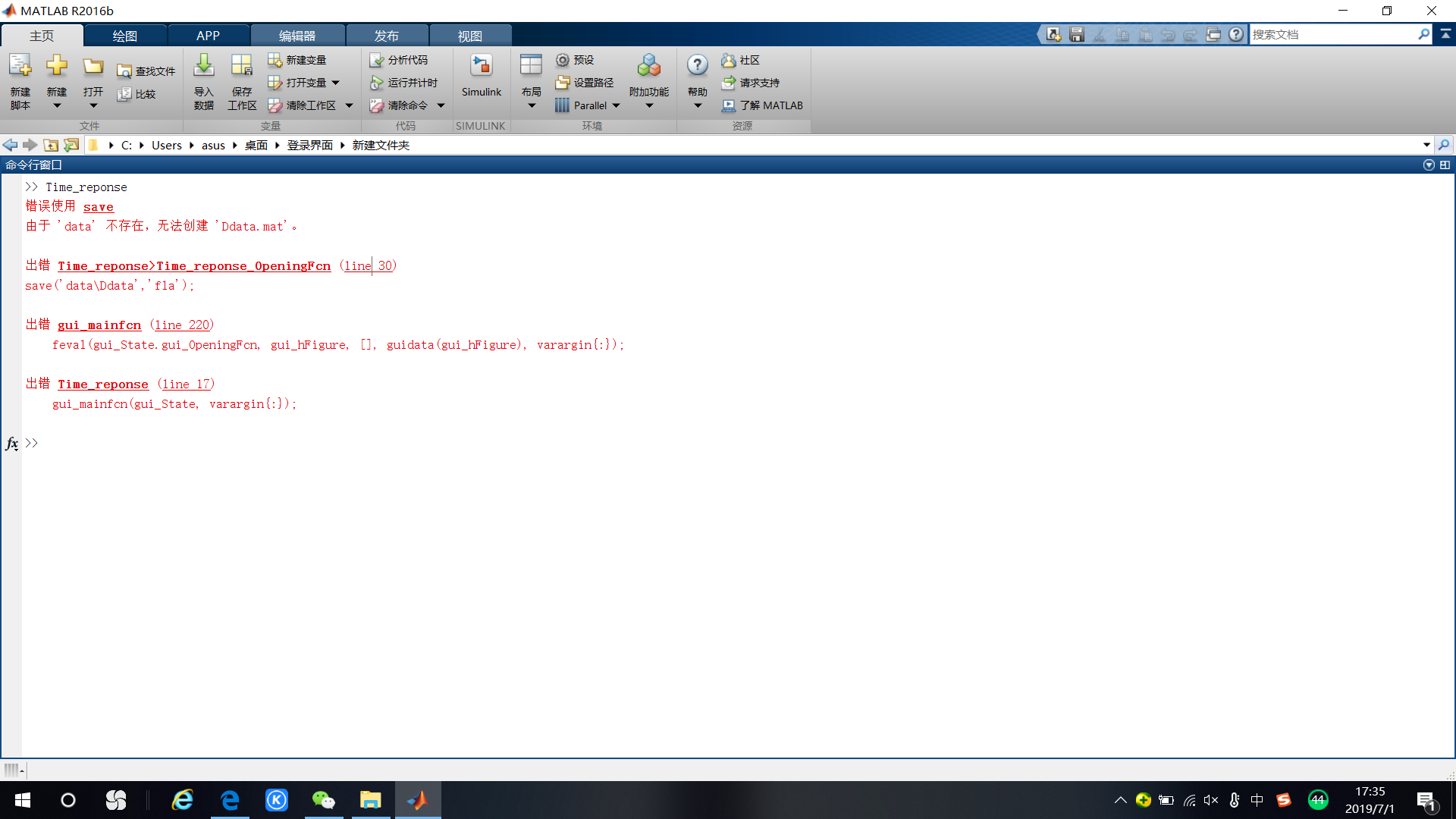
Task: Click Import Data (导入数据) icon
Action: [203, 67]
